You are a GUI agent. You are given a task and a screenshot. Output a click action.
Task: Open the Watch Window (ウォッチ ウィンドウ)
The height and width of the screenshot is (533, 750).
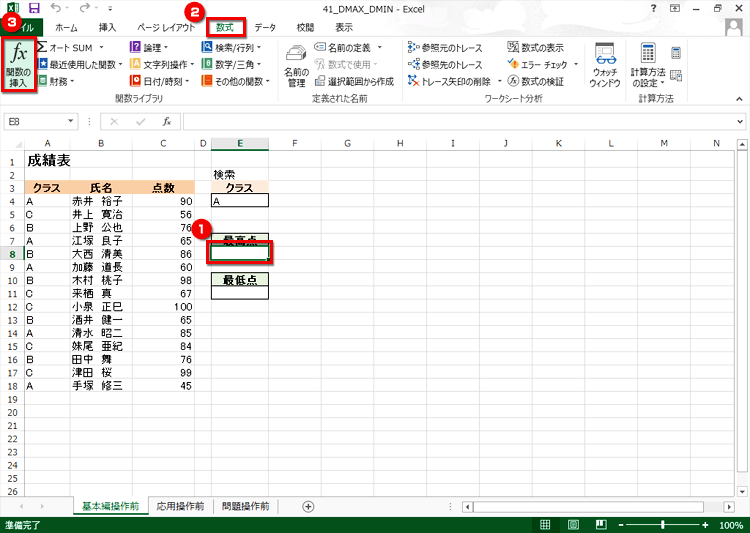pyautogui.click(x=605, y=65)
